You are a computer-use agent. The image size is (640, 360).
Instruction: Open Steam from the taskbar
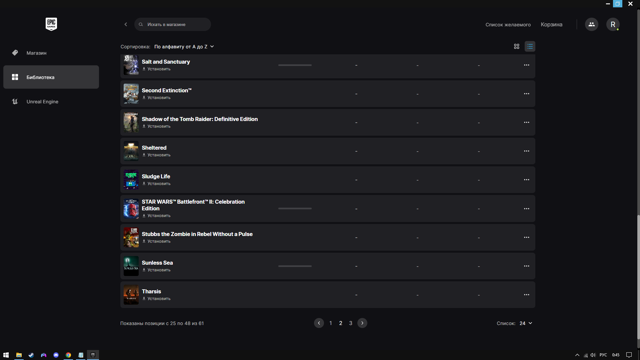click(x=31, y=355)
